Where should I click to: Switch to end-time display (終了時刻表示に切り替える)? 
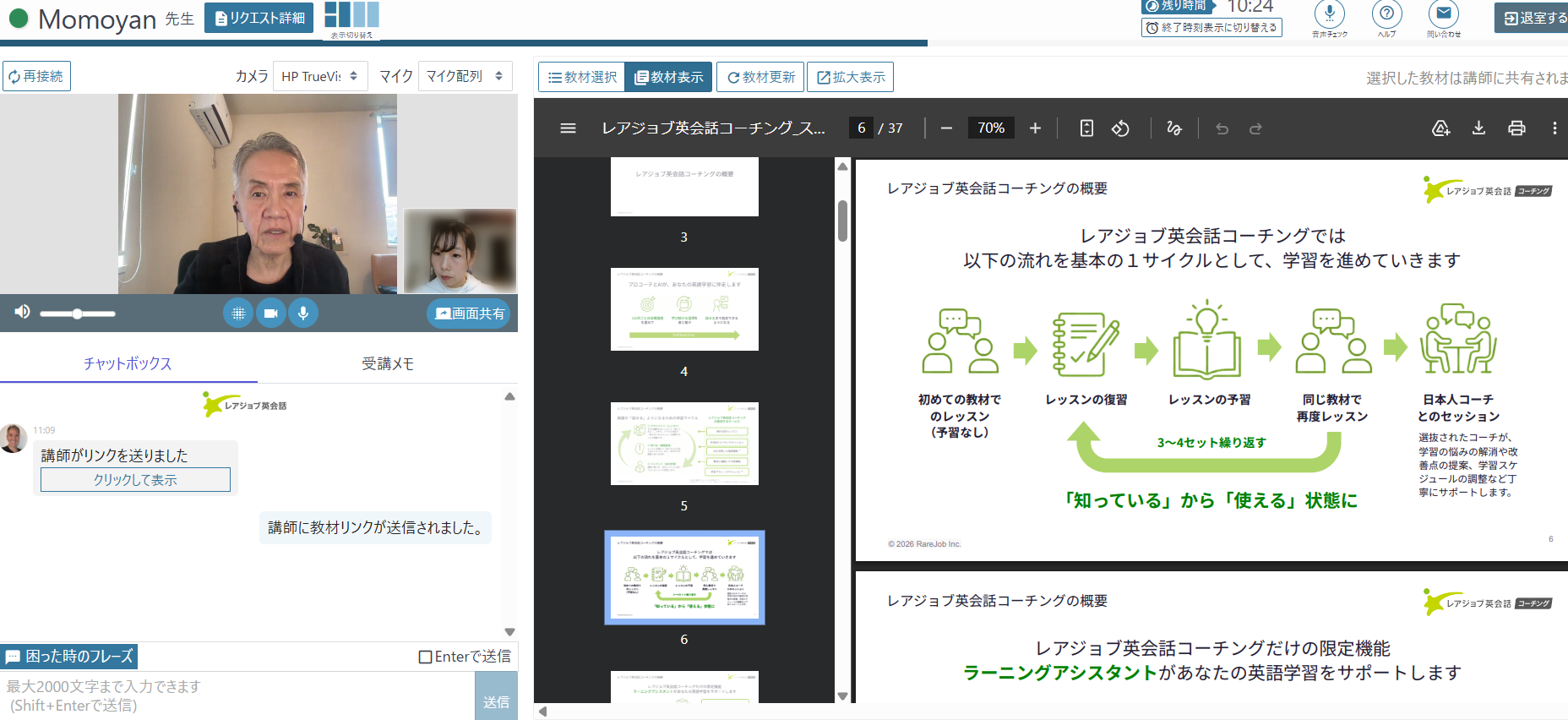[x=1211, y=28]
